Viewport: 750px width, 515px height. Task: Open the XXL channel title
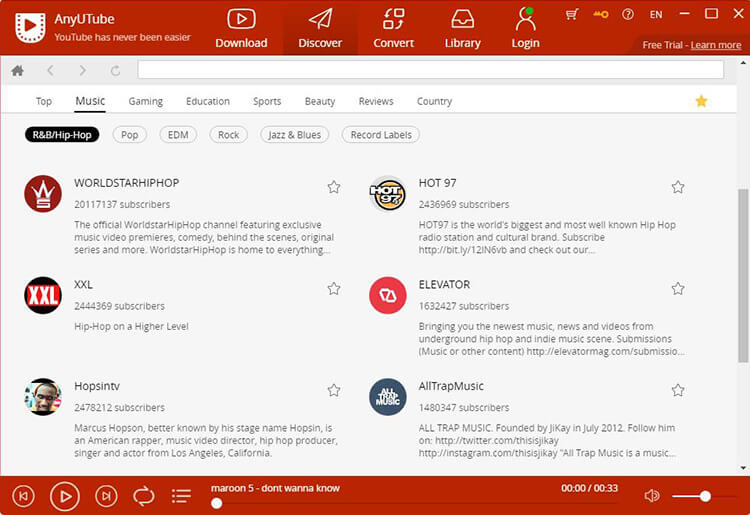point(83,285)
